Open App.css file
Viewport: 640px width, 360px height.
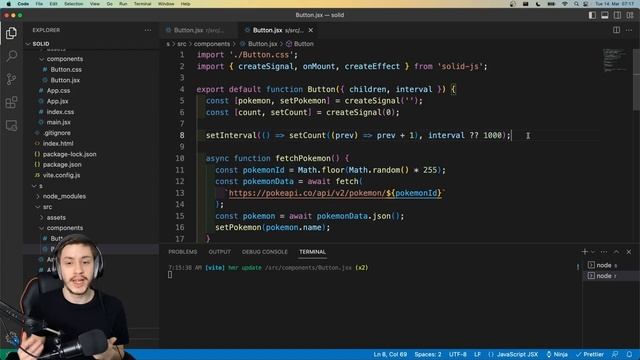[58, 91]
